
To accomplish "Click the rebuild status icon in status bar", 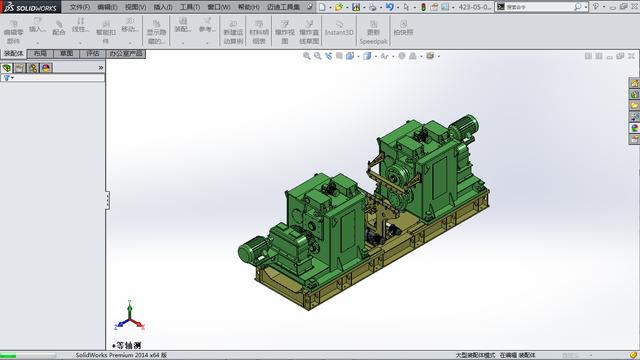I will point(633,356).
